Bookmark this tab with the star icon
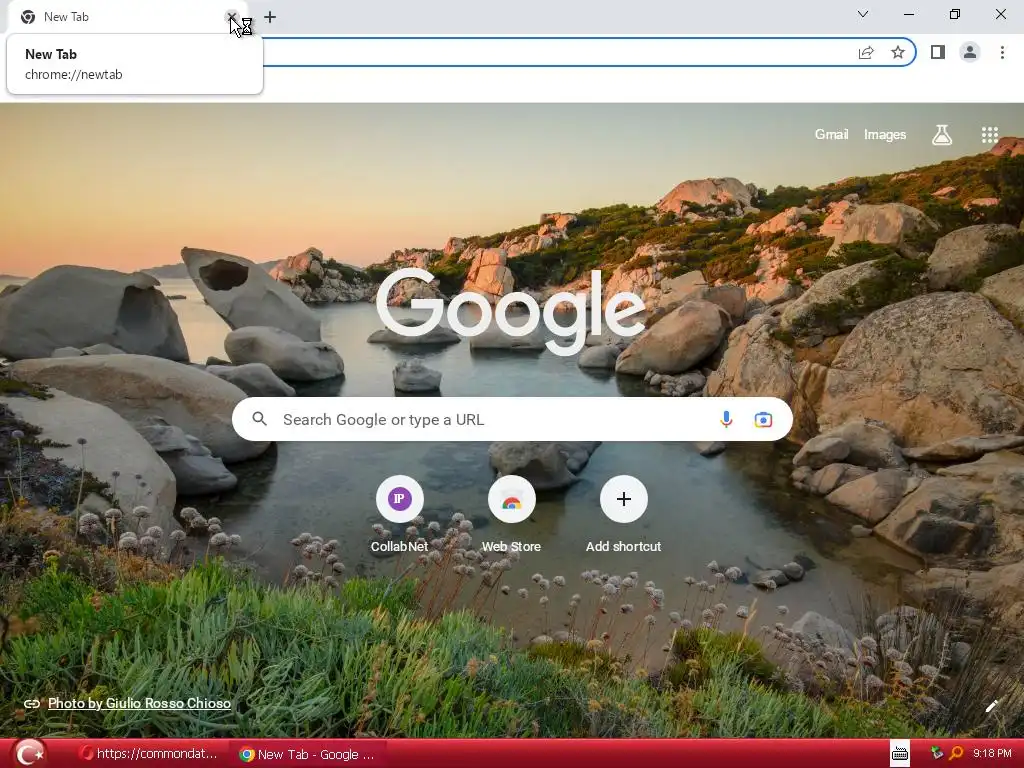This screenshot has height=768, width=1024. point(898,52)
